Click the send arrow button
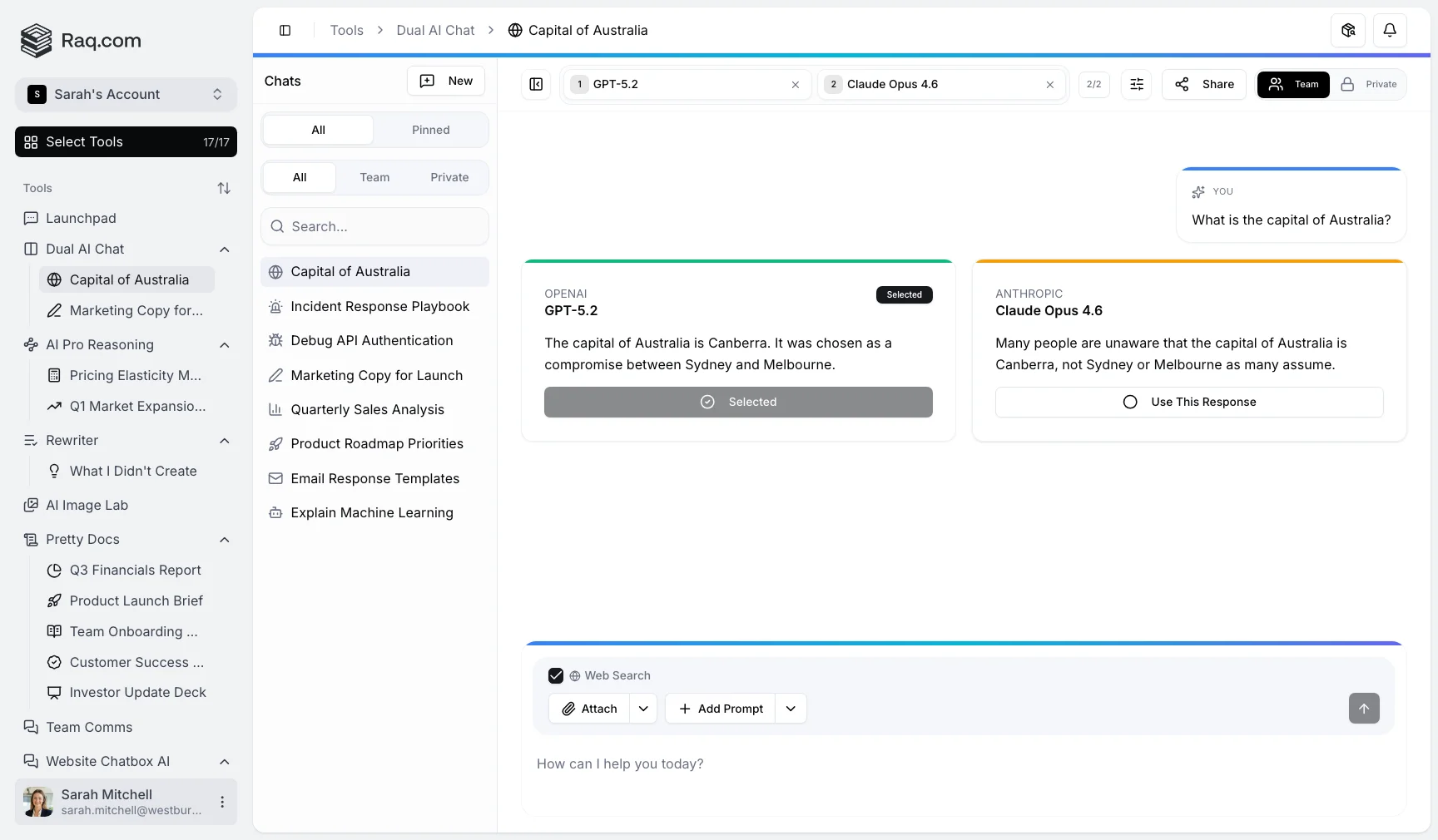Viewport: 1438px width, 840px height. [1363, 709]
